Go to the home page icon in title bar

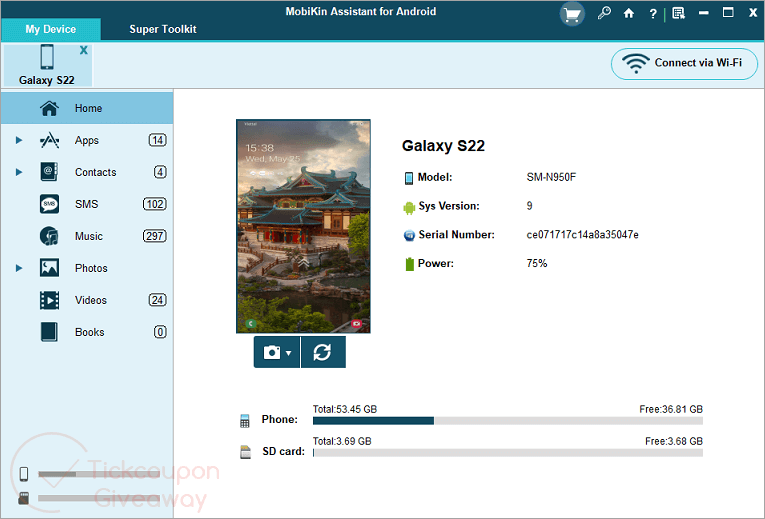tap(629, 14)
